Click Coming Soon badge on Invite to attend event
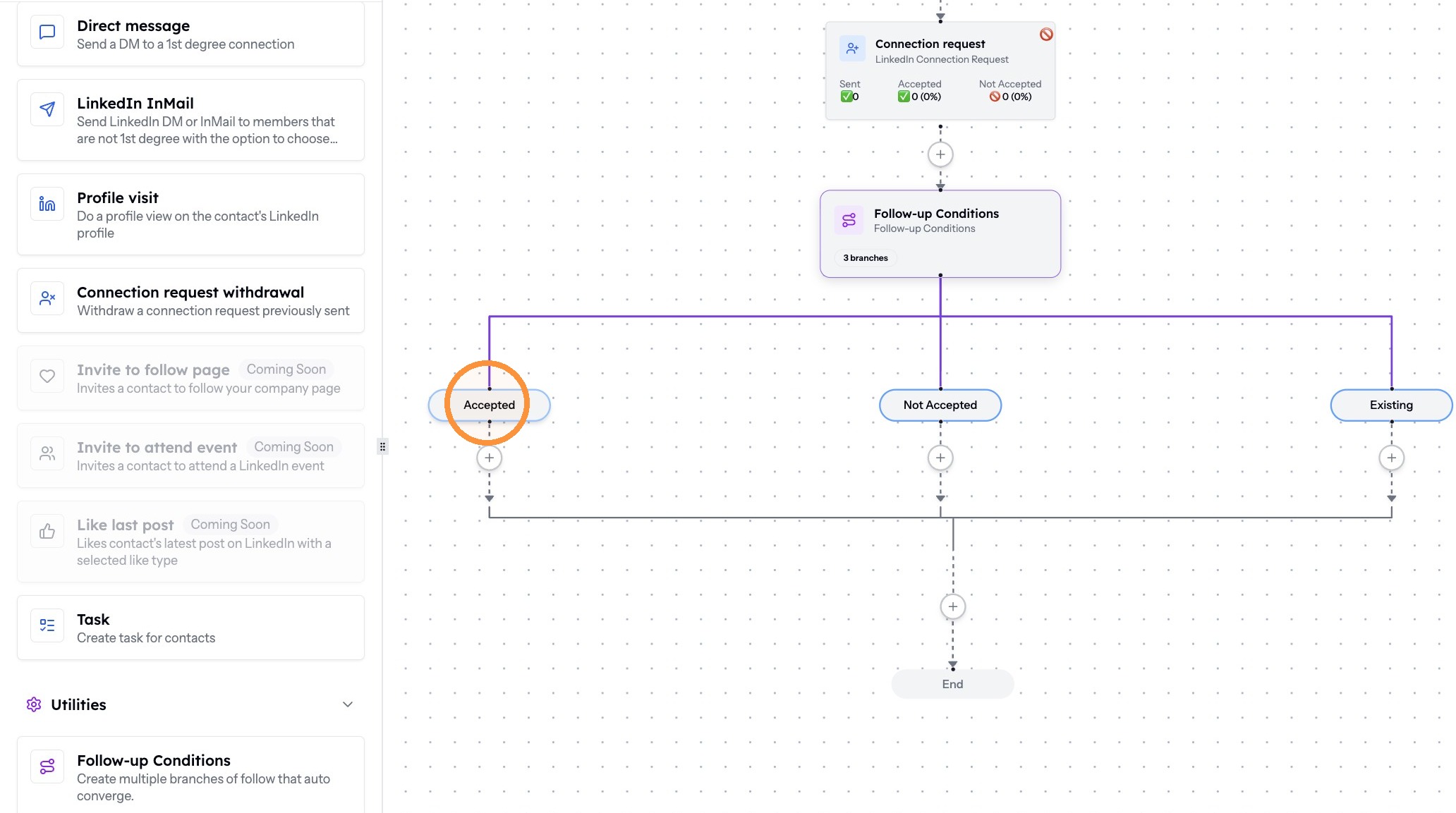The image size is (1456, 813). click(293, 447)
